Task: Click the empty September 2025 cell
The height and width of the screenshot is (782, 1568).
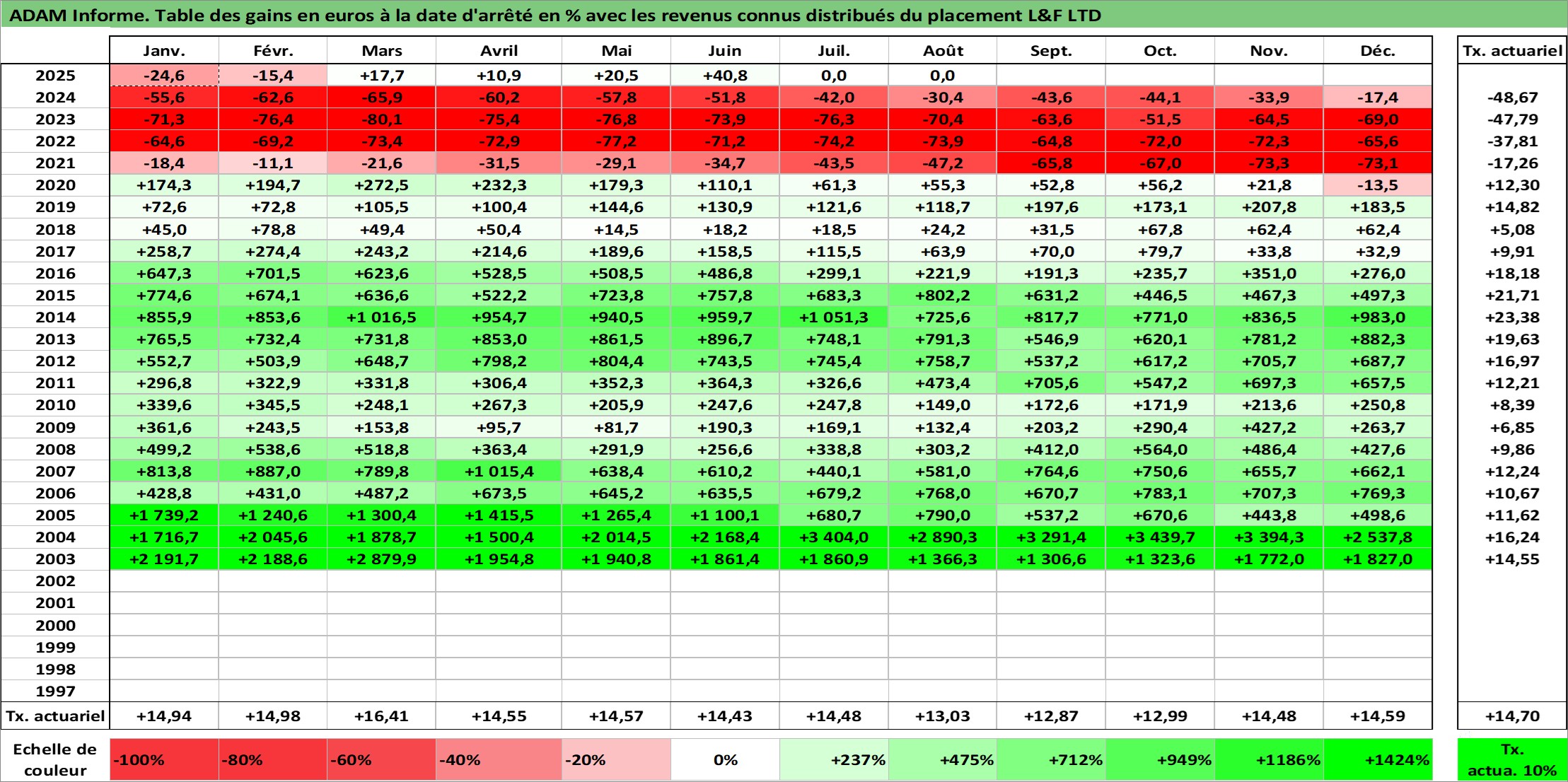Action: [1051, 76]
